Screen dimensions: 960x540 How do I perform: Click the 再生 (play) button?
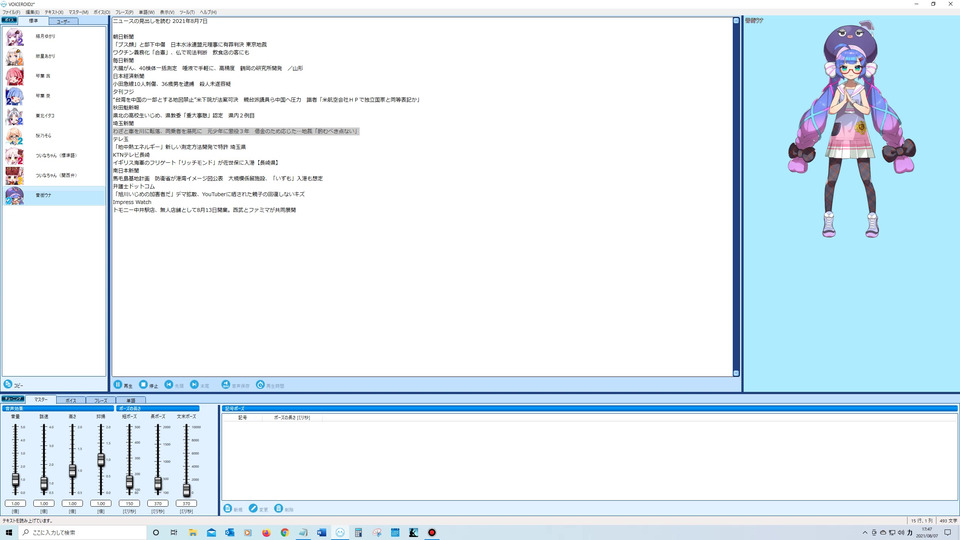123,385
